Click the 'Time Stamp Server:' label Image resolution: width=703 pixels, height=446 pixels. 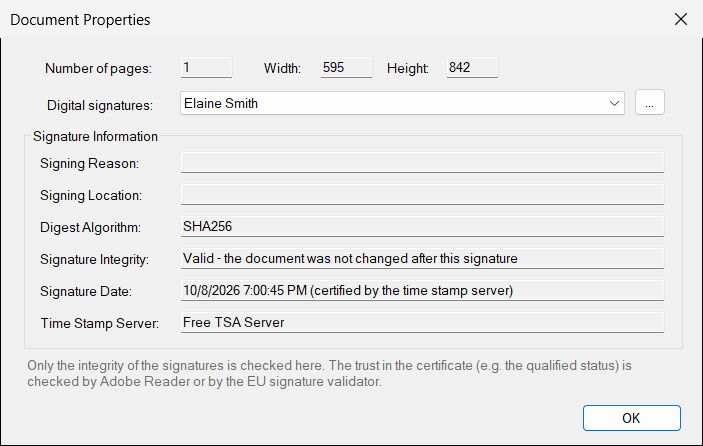click(100, 323)
